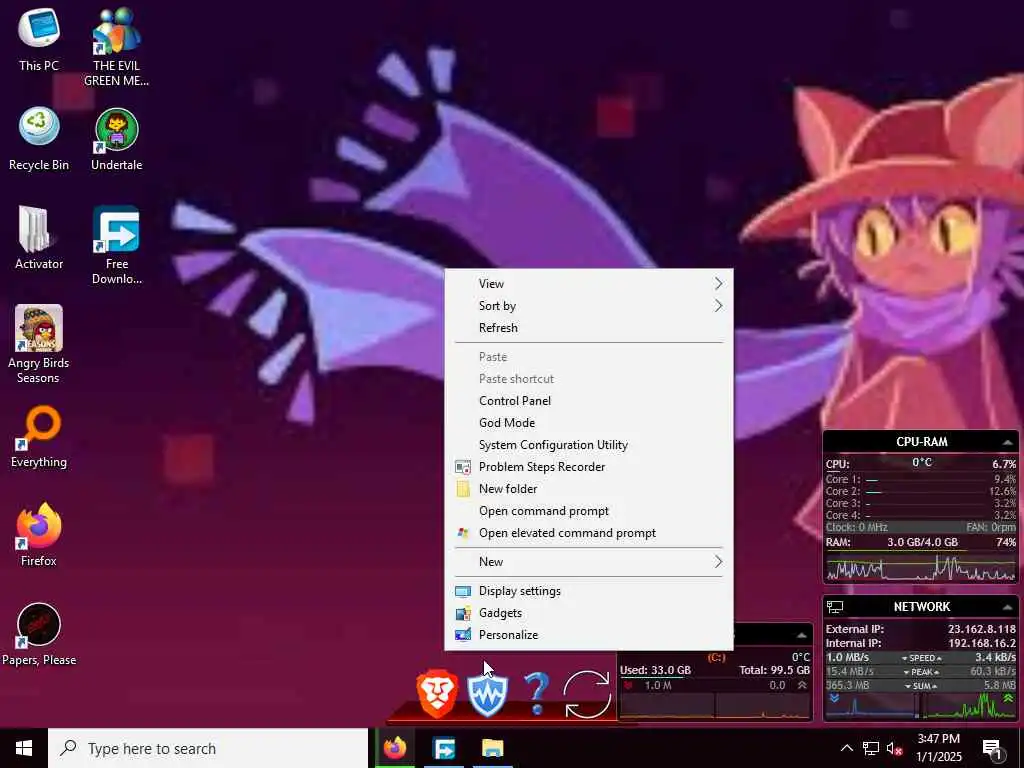The height and width of the screenshot is (768, 1024).
Task: Open Display settings from context menu
Action: (588, 591)
